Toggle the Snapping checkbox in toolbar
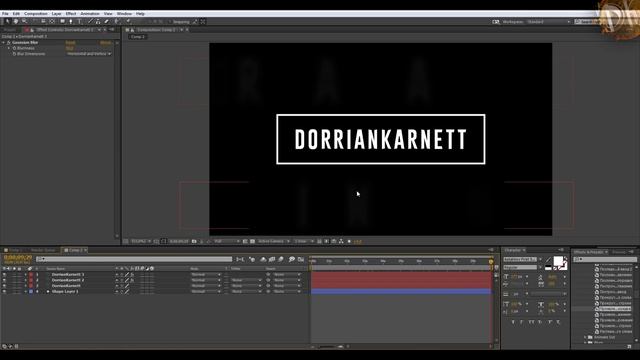The image size is (640, 360). click(x=170, y=22)
